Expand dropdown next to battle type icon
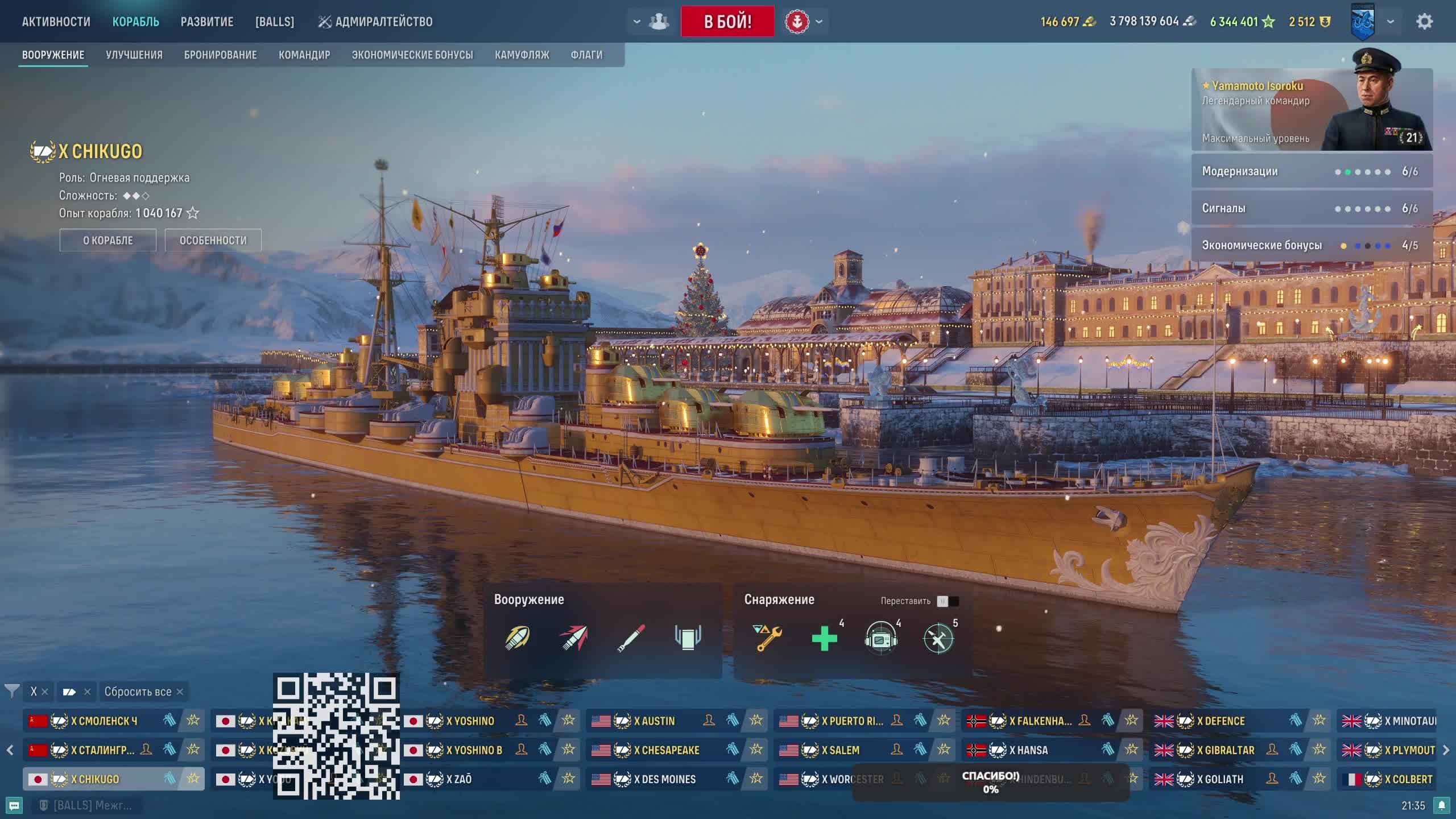Image resolution: width=1456 pixels, height=819 pixels. pyautogui.click(x=819, y=22)
